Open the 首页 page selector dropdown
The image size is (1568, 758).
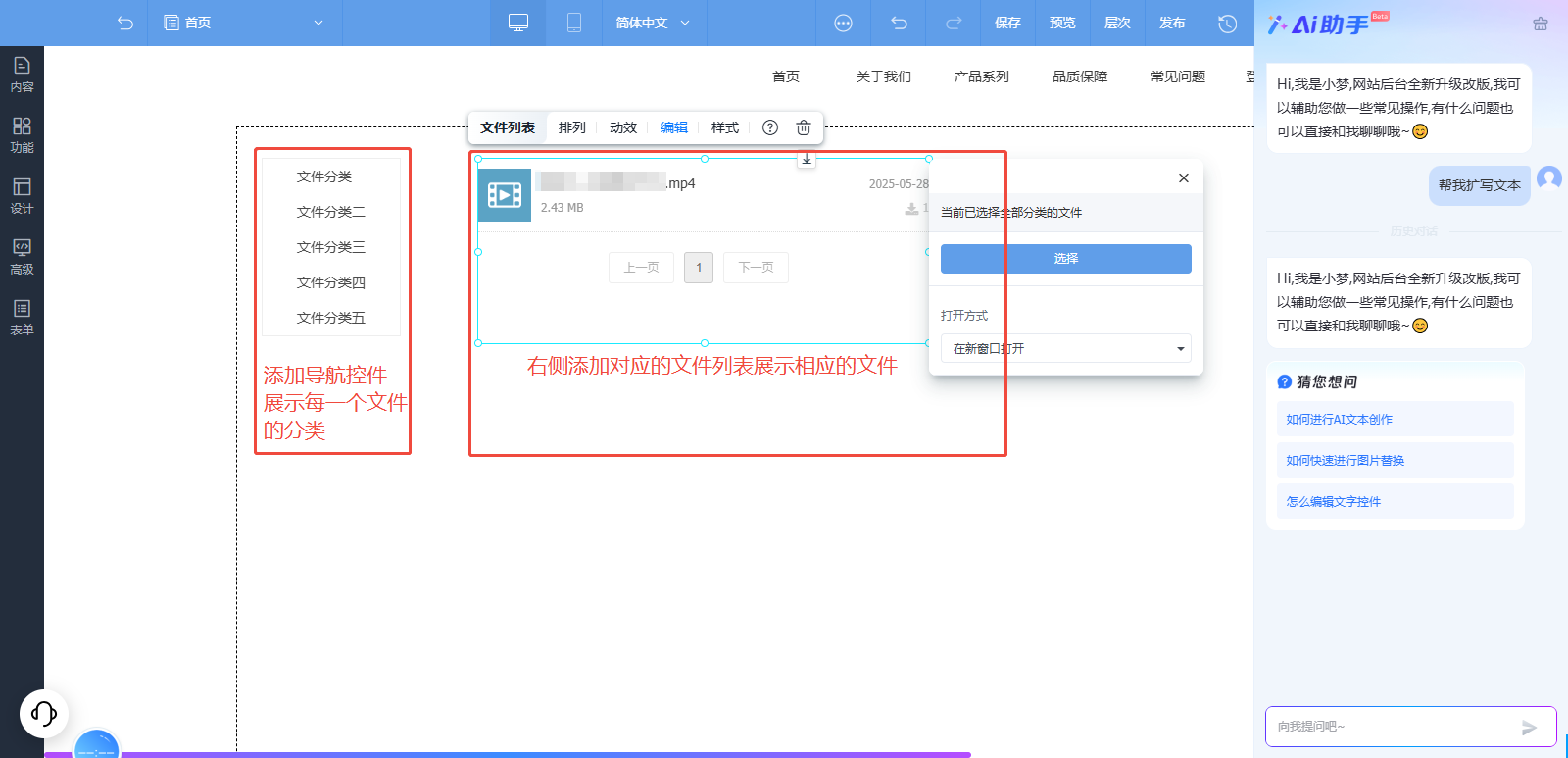[x=244, y=23]
